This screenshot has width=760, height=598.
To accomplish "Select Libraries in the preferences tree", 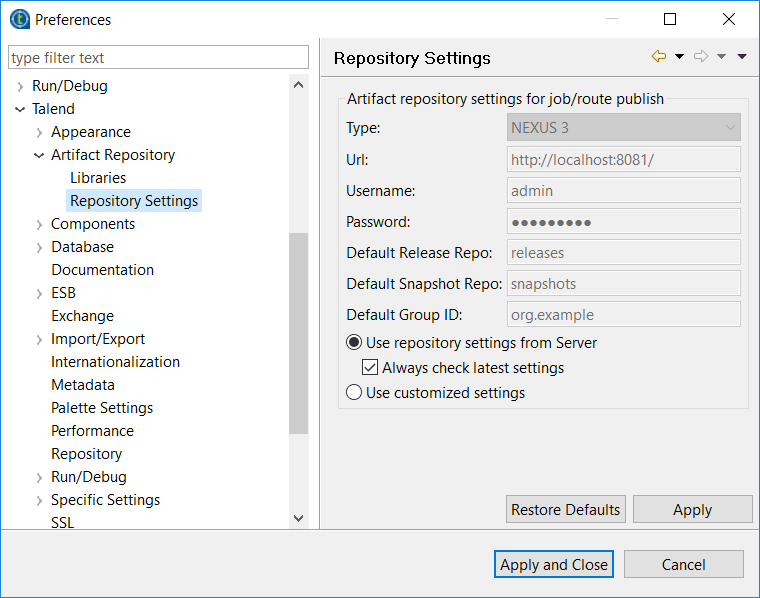I will [x=98, y=178].
